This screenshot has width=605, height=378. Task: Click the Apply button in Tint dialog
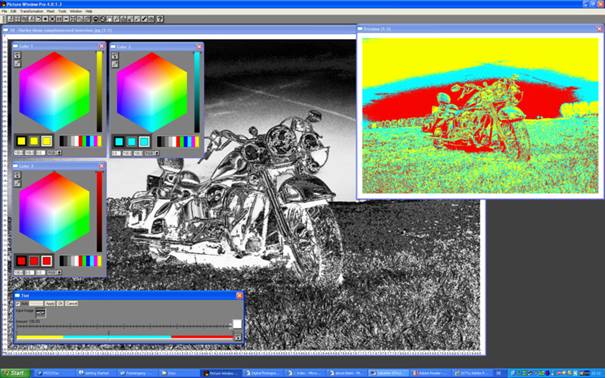(x=50, y=304)
